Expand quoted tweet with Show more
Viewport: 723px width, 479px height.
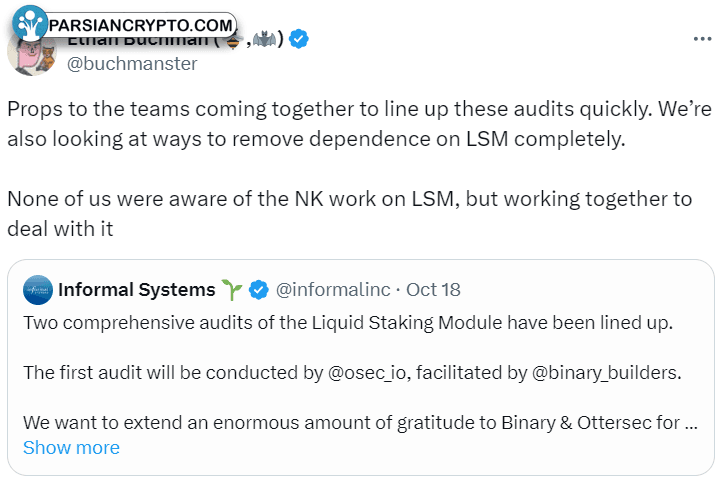click(71, 447)
